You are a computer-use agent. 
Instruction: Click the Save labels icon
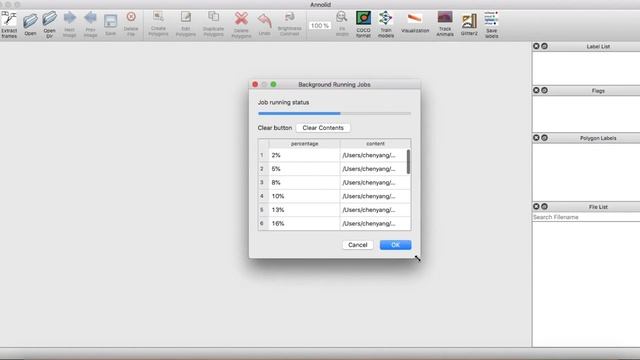click(x=491, y=24)
